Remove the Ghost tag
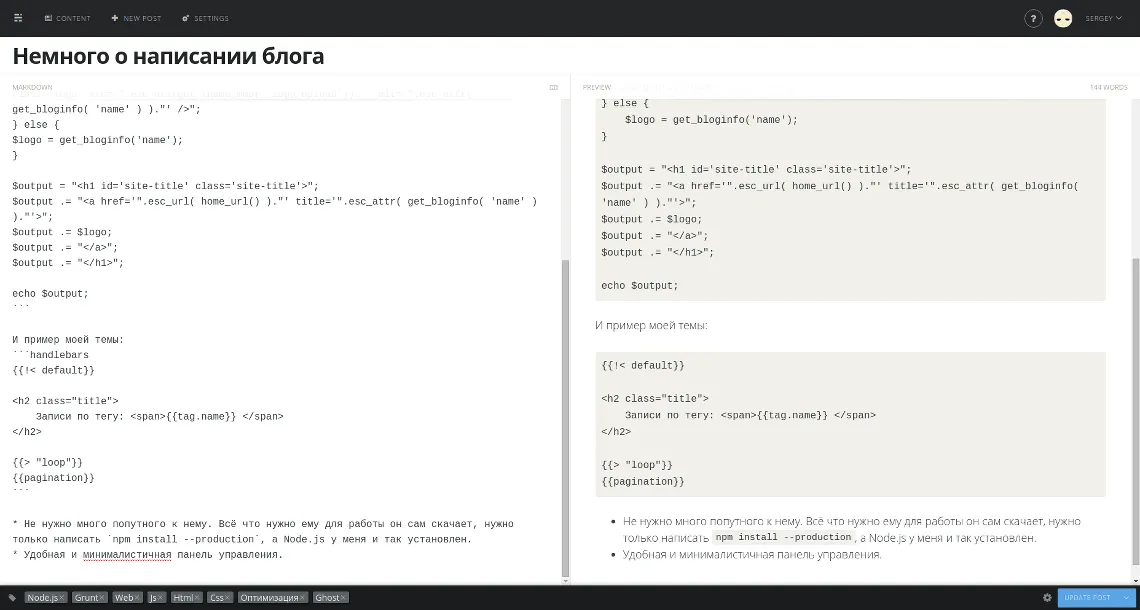The image size is (1140, 610). coord(343,598)
